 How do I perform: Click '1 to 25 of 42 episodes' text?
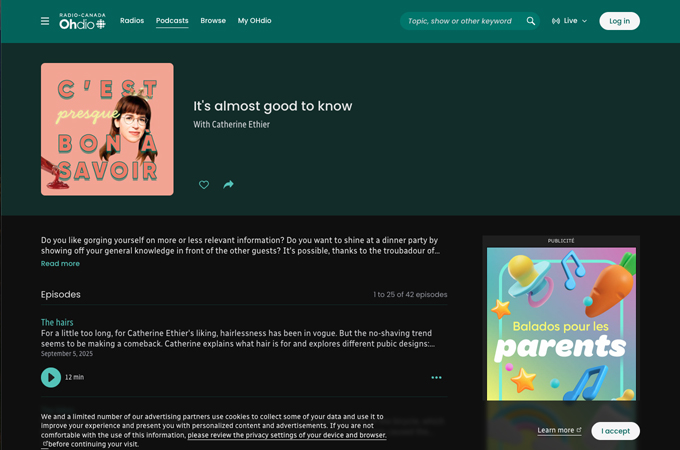(x=410, y=294)
